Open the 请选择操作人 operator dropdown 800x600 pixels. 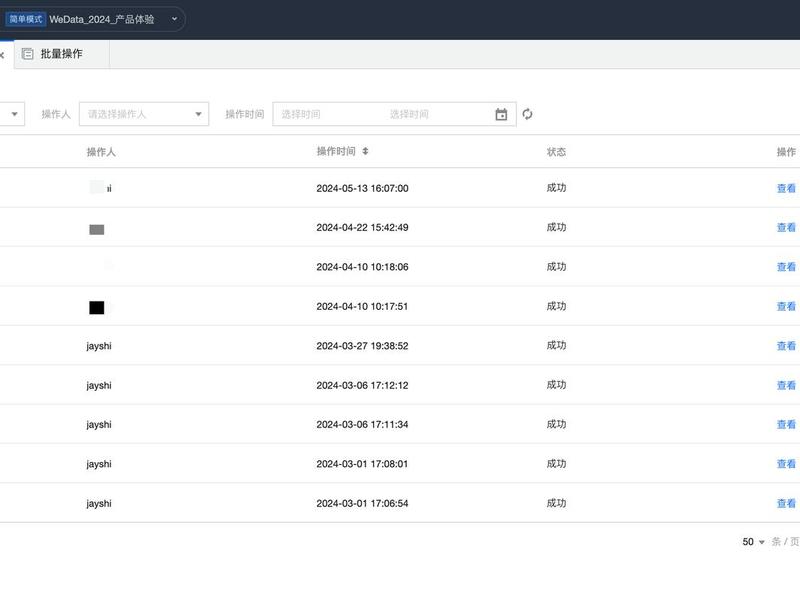pyautogui.click(x=144, y=114)
